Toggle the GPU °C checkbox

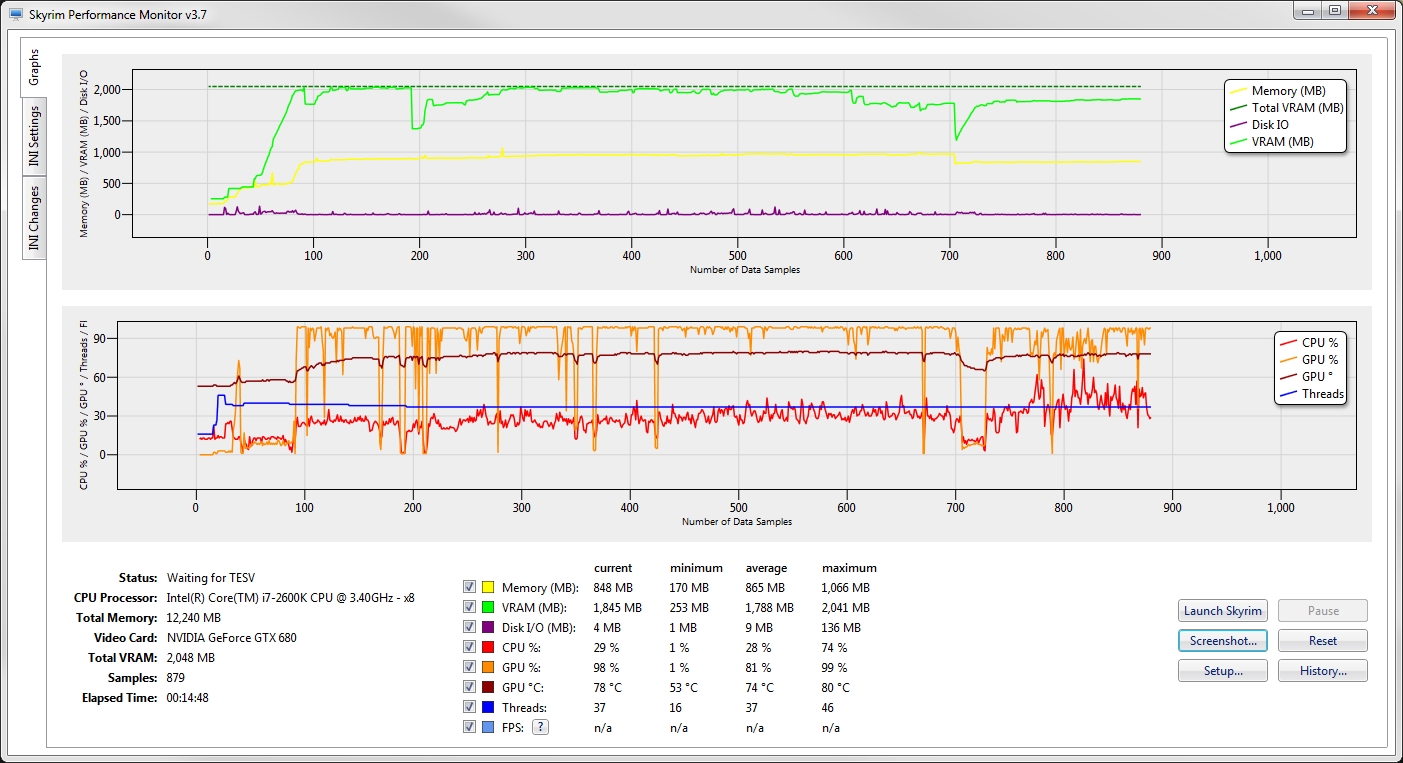(x=469, y=688)
